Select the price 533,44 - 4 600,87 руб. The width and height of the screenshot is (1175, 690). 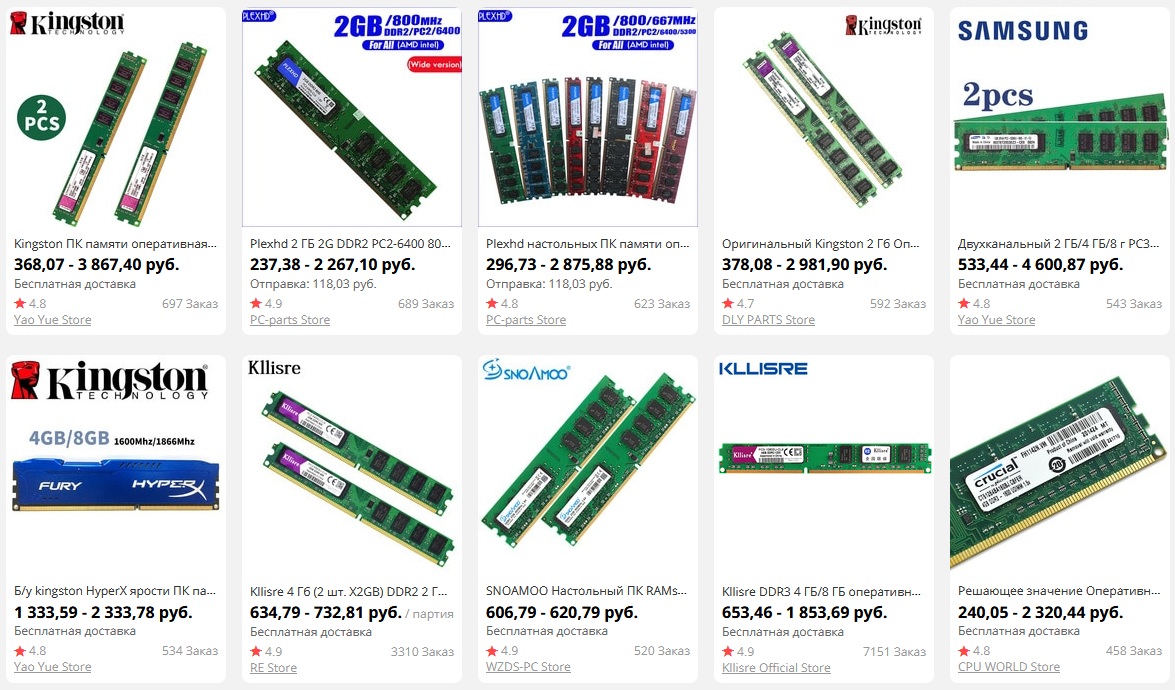click(x=1040, y=264)
